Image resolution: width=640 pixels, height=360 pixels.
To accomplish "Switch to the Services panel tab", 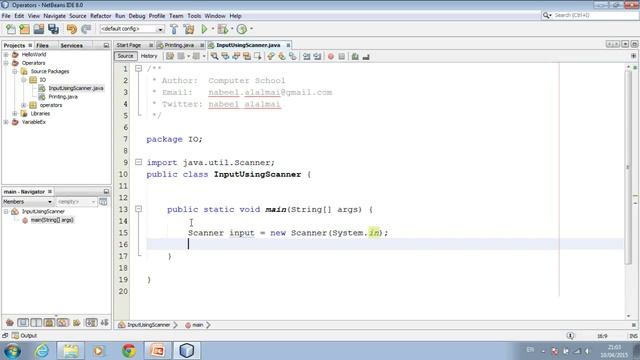I will [x=71, y=45].
